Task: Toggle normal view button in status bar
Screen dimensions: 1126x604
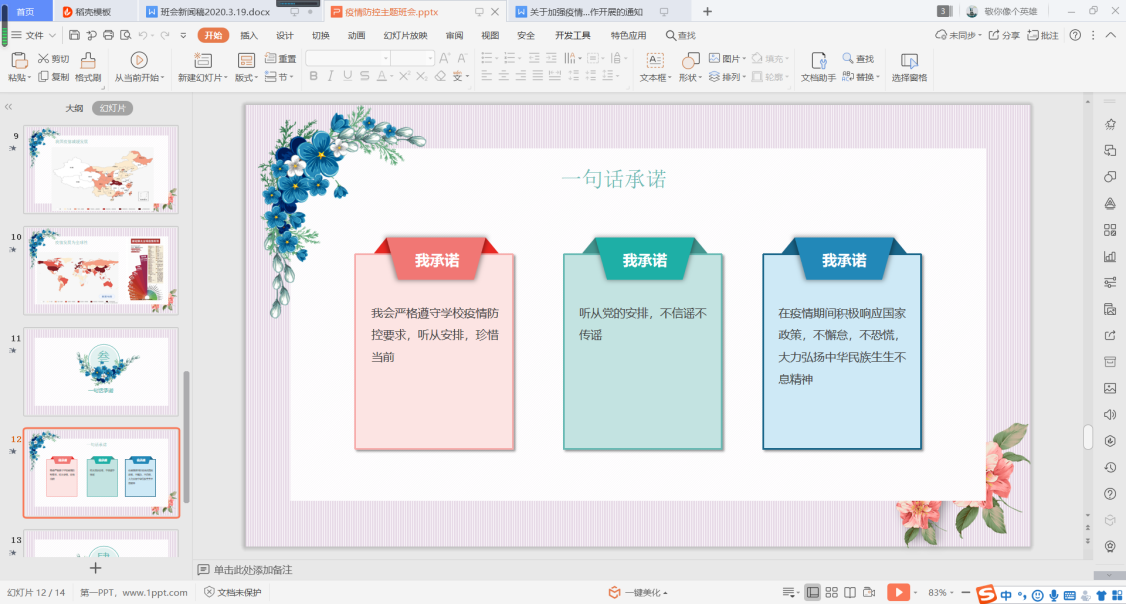Action: tap(813, 593)
